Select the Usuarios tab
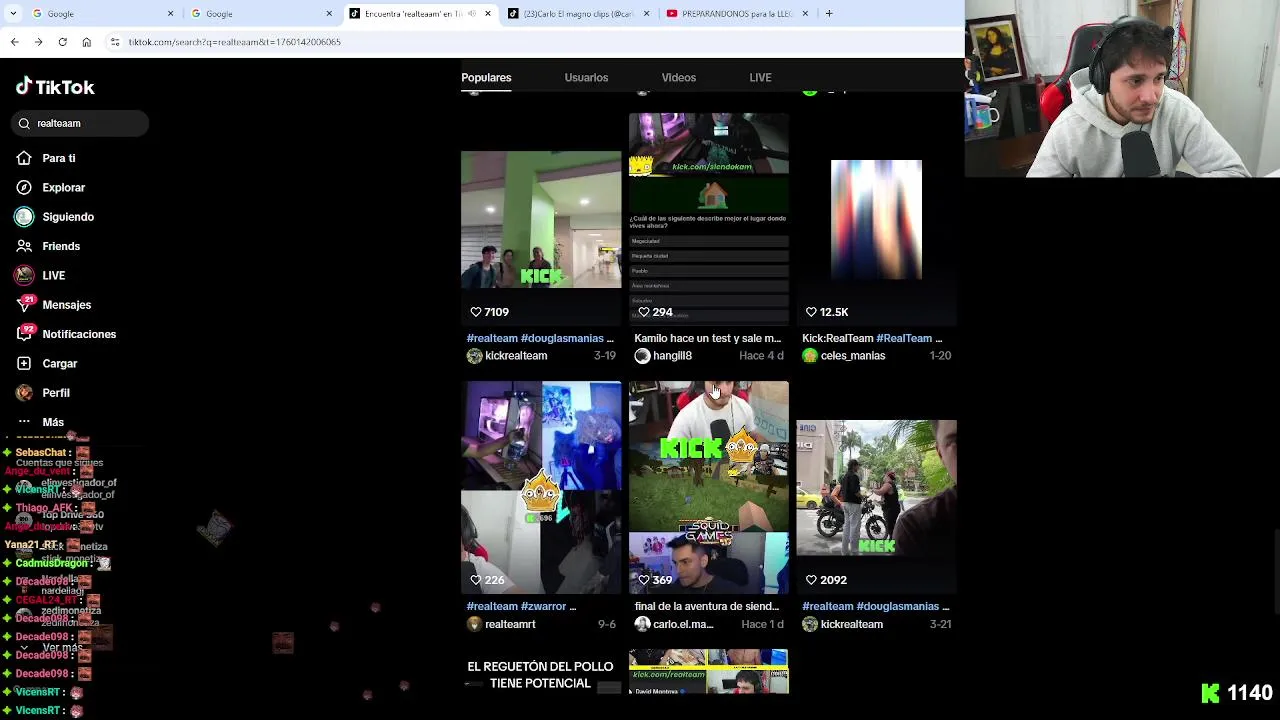This screenshot has width=1280, height=720. pyautogui.click(x=586, y=77)
